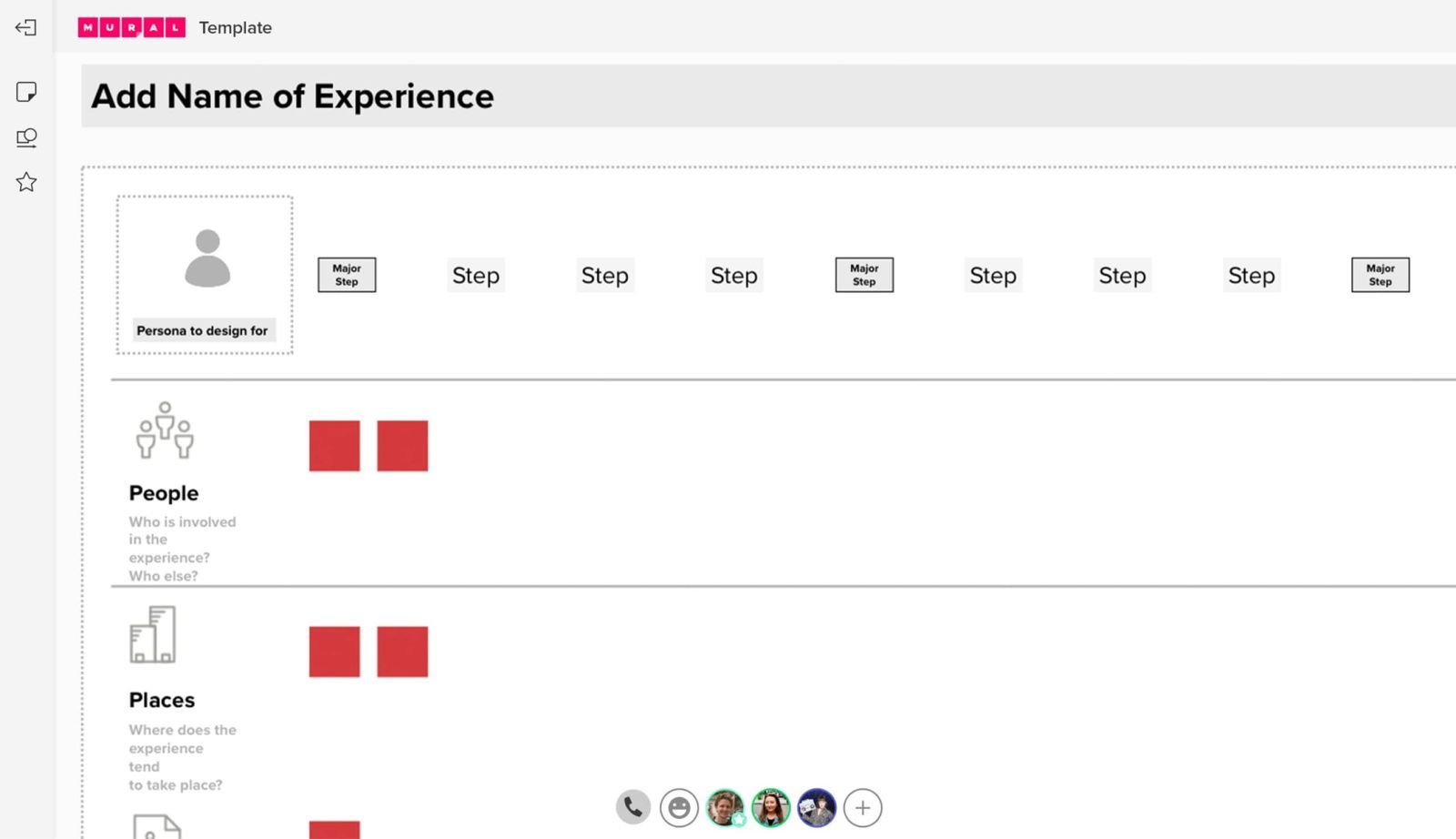
Task: Select the middle collaborator avatar
Action: tap(771, 807)
